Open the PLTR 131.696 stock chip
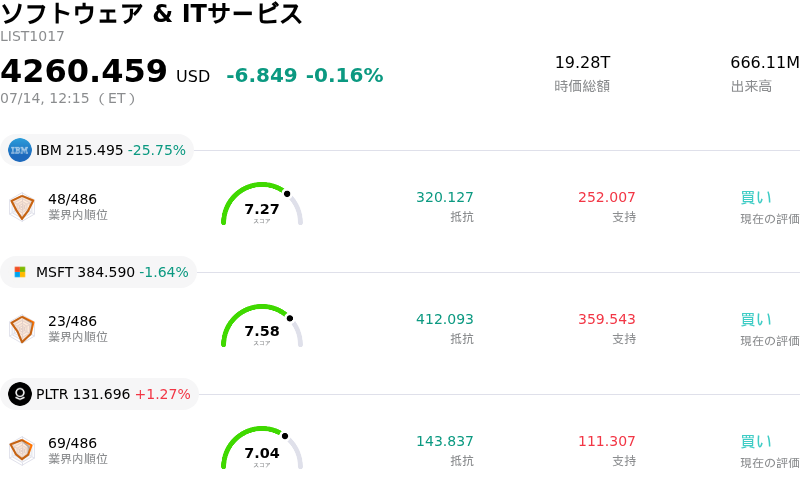 click(99, 394)
